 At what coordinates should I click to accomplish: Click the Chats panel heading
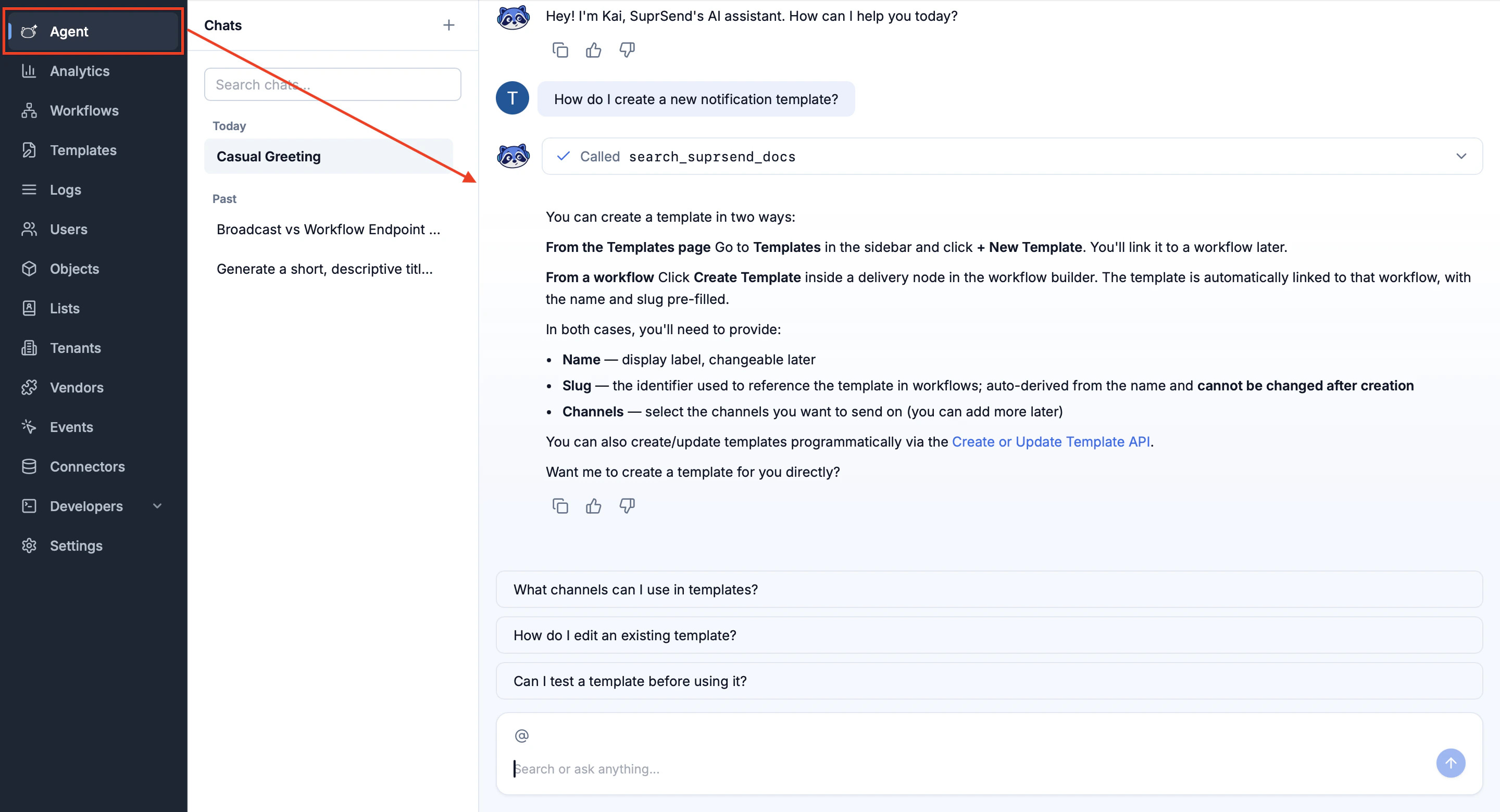click(223, 25)
